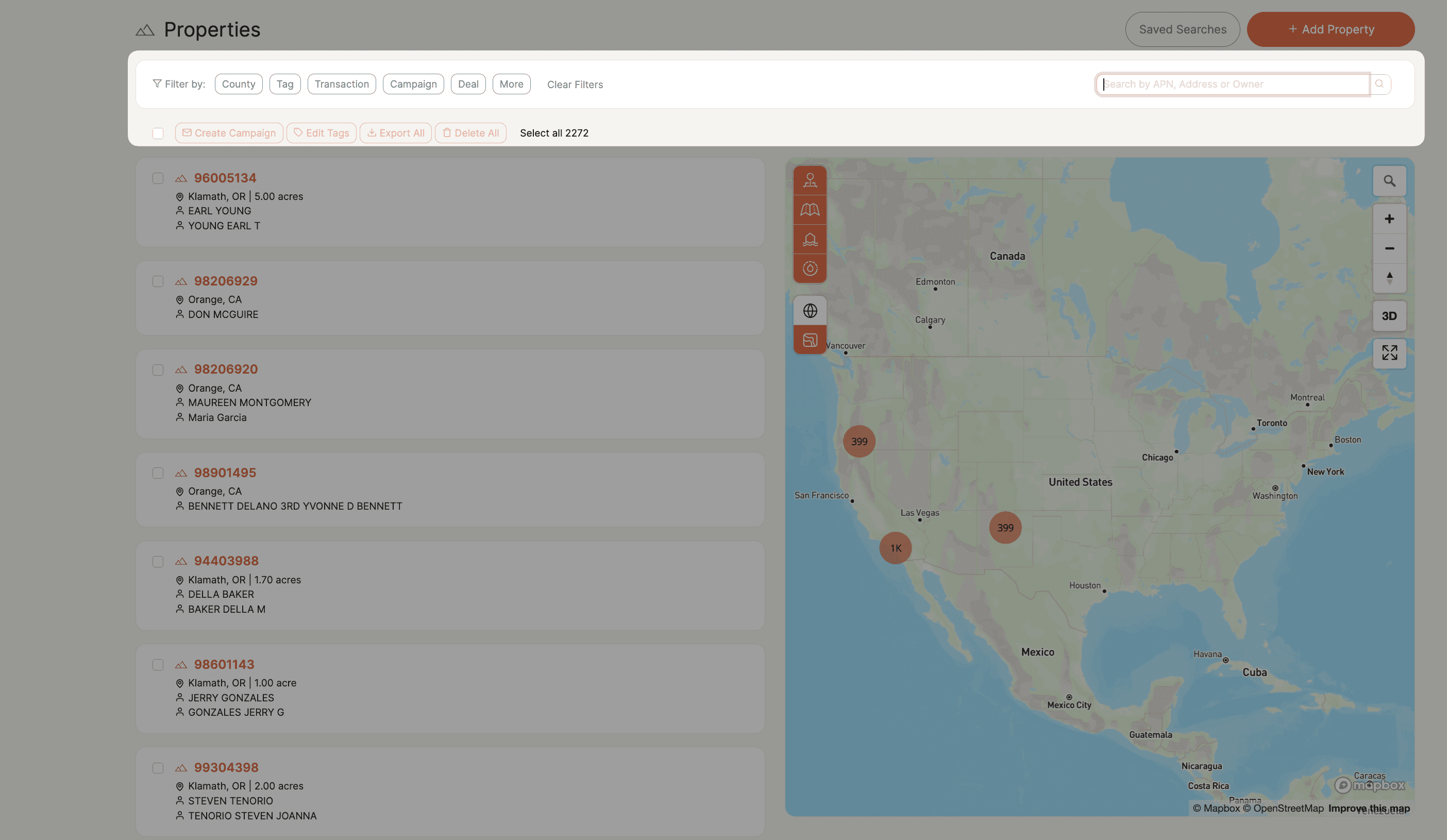Reset the map compass bearing
Image resolution: width=1447 pixels, height=840 pixels.
[x=1389, y=278]
